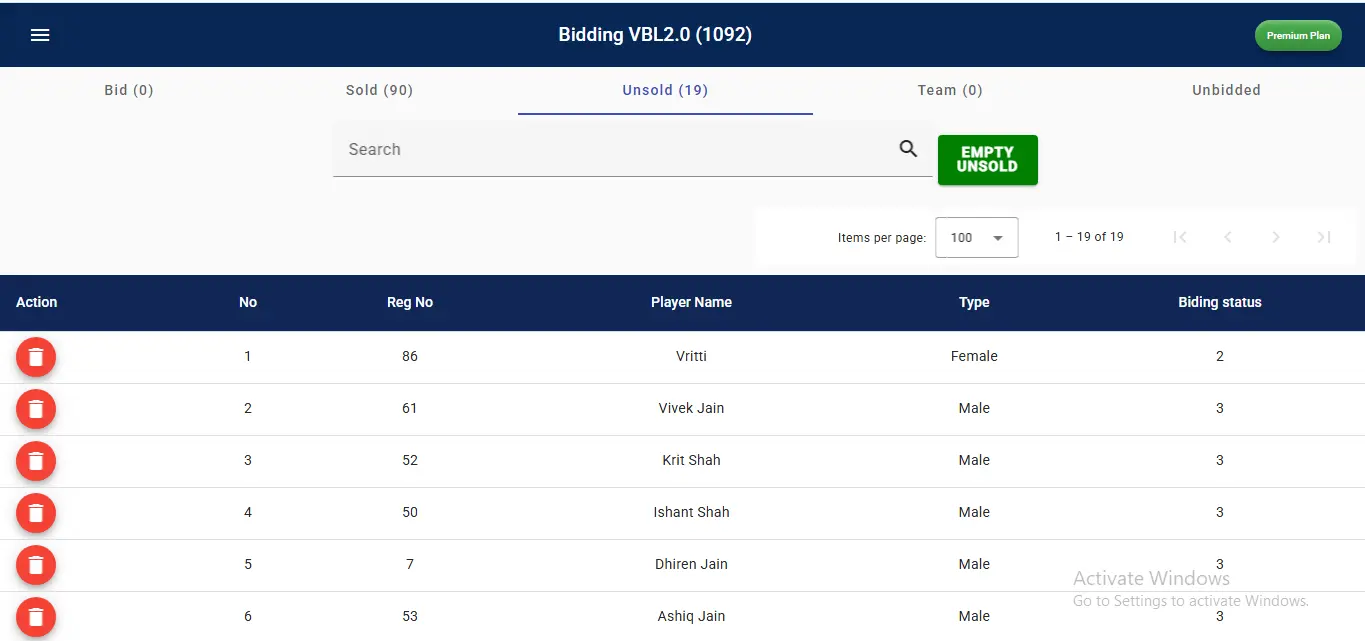Delete Ashiq Jain with trash icon
The image size is (1365, 641).
coord(36,616)
